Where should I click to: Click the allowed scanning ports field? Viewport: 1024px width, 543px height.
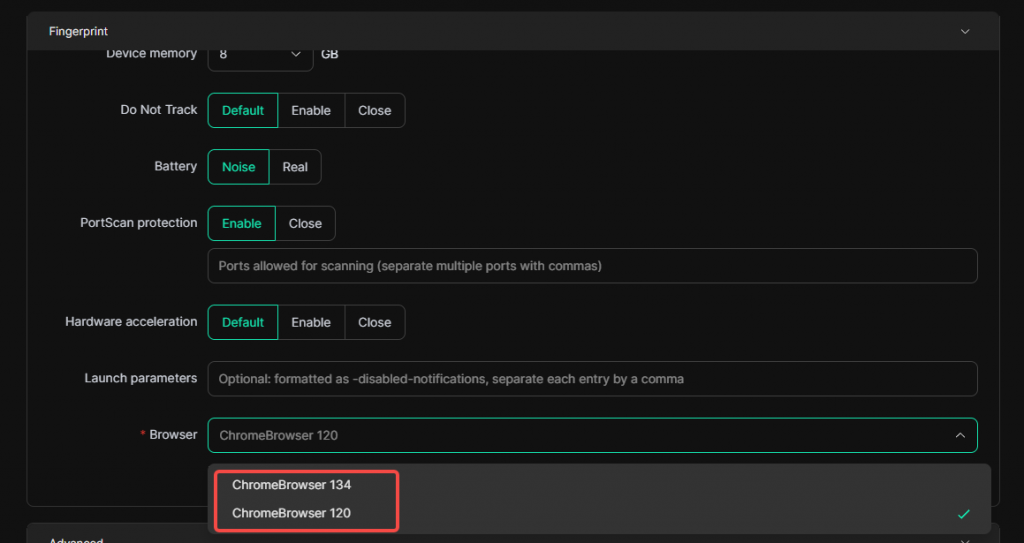click(591, 266)
